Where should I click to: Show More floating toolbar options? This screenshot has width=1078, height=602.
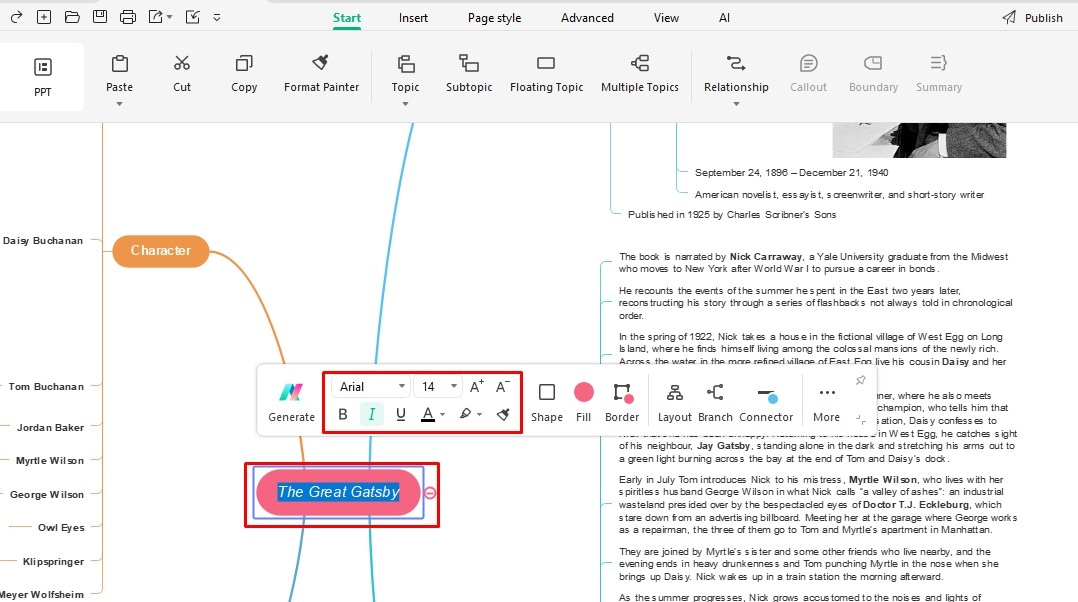tap(826, 403)
